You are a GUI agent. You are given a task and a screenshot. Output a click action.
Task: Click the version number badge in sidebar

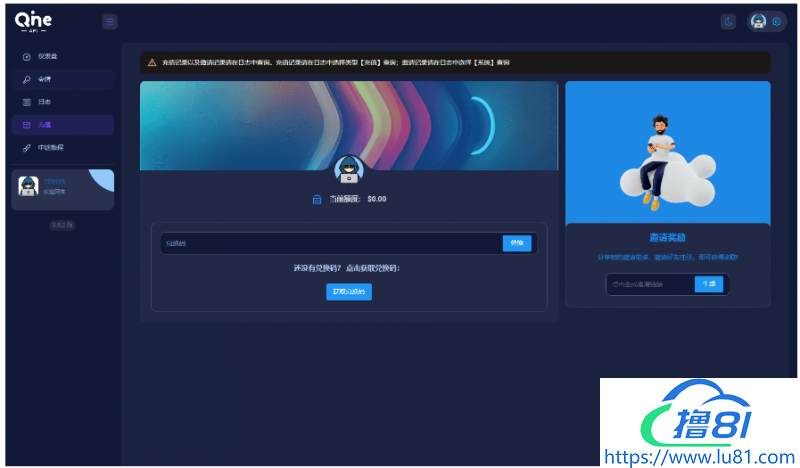point(62,225)
